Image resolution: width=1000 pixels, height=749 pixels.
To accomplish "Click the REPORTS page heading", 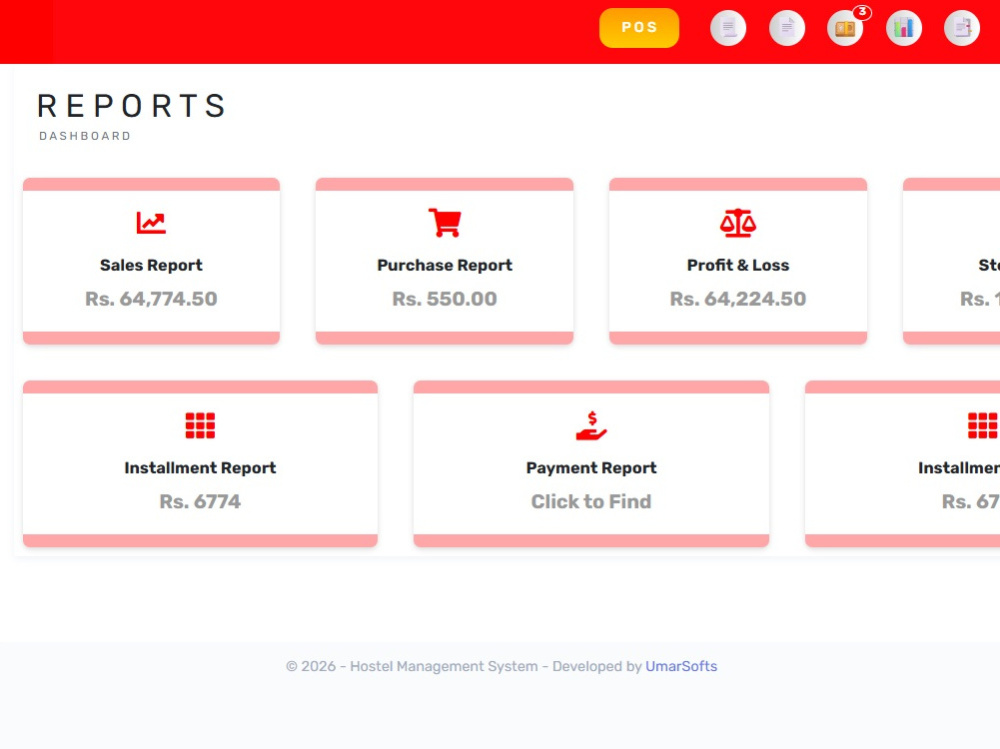I will [131, 106].
